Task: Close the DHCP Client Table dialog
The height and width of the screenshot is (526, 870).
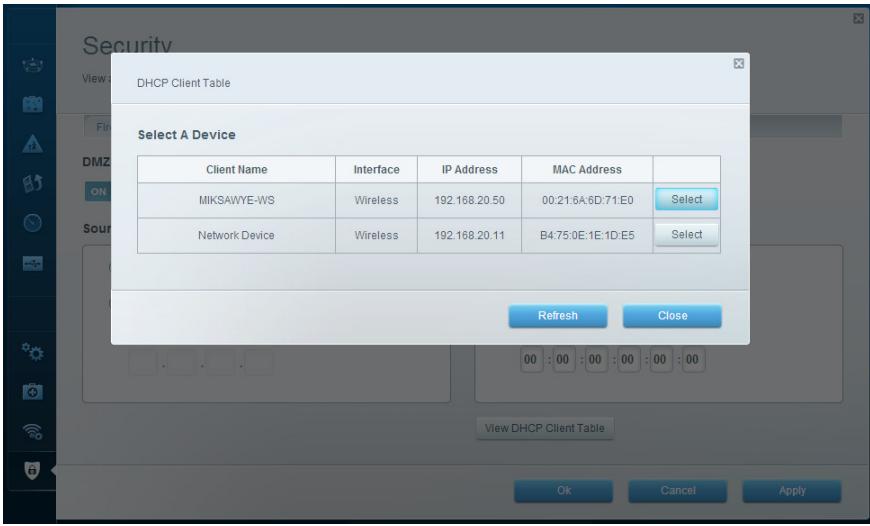Action: (672, 316)
